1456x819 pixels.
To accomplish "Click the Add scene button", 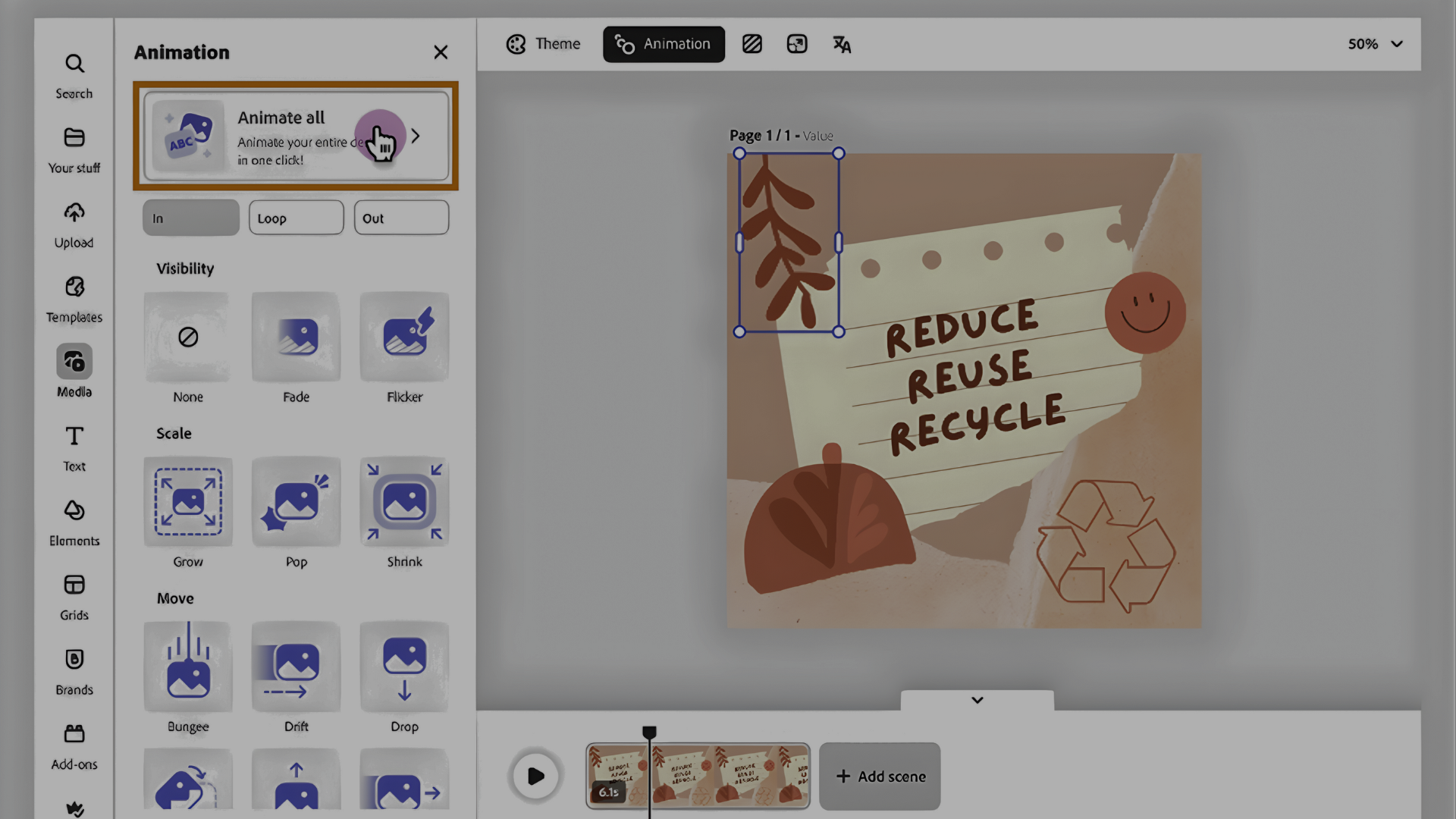I will [880, 776].
